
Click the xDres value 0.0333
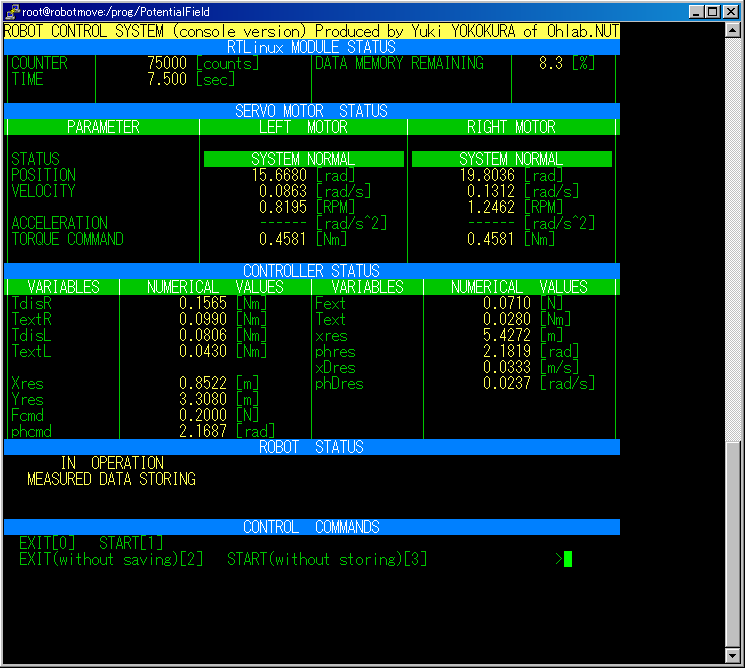507,367
